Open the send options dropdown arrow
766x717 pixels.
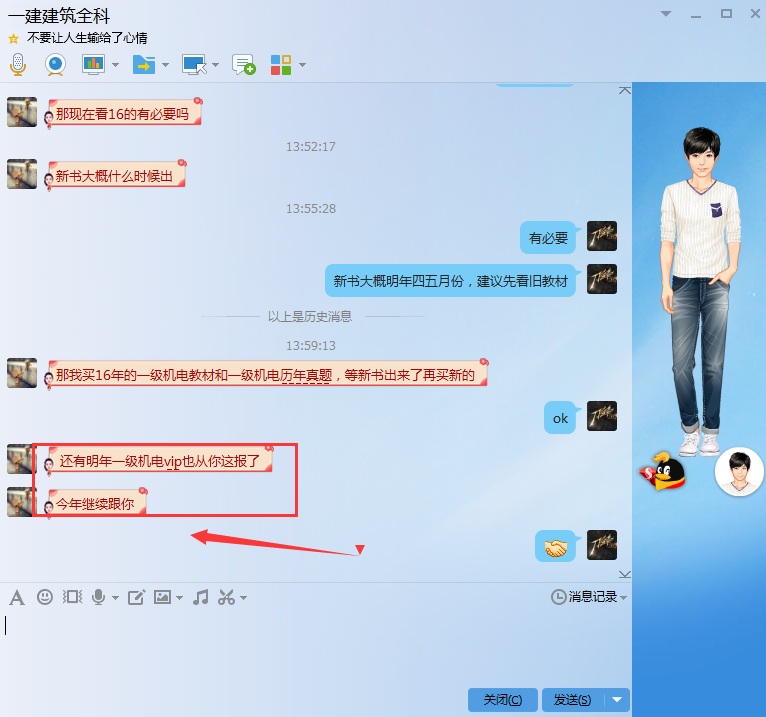pyautogui.click(x=617, y=700)
